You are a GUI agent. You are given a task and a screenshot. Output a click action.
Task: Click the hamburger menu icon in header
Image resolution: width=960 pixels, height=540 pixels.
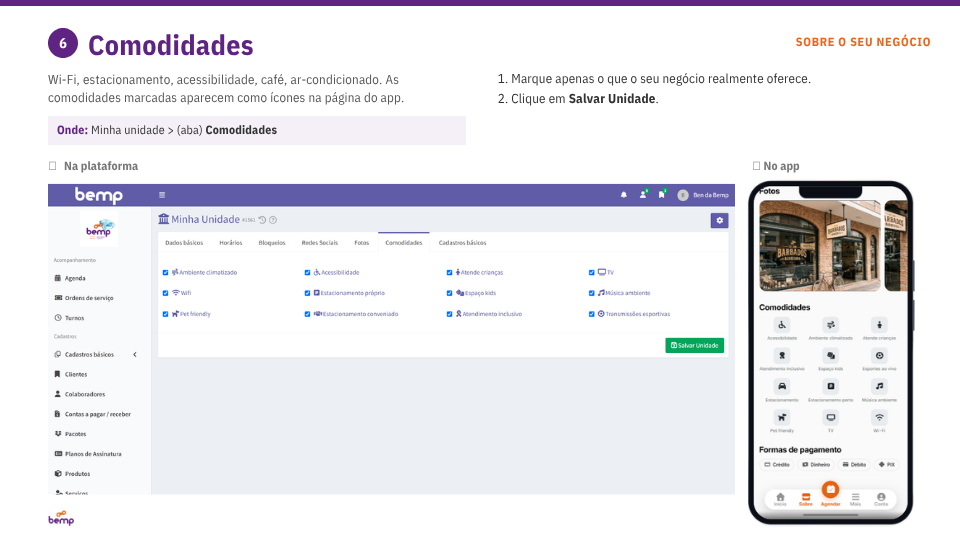(x=162, y=195)
